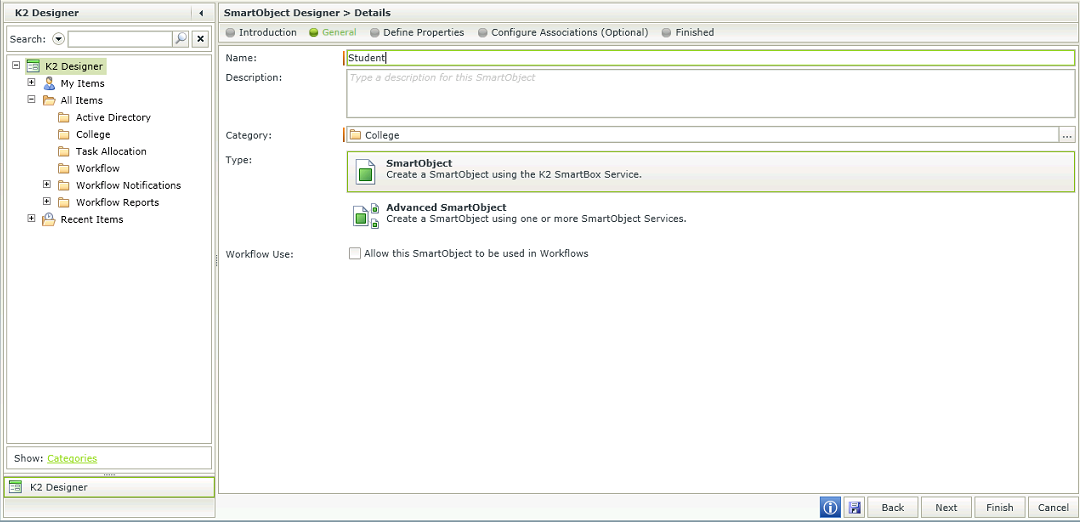Go to Configure Associations (Optional) step

(x=563, y=32)
